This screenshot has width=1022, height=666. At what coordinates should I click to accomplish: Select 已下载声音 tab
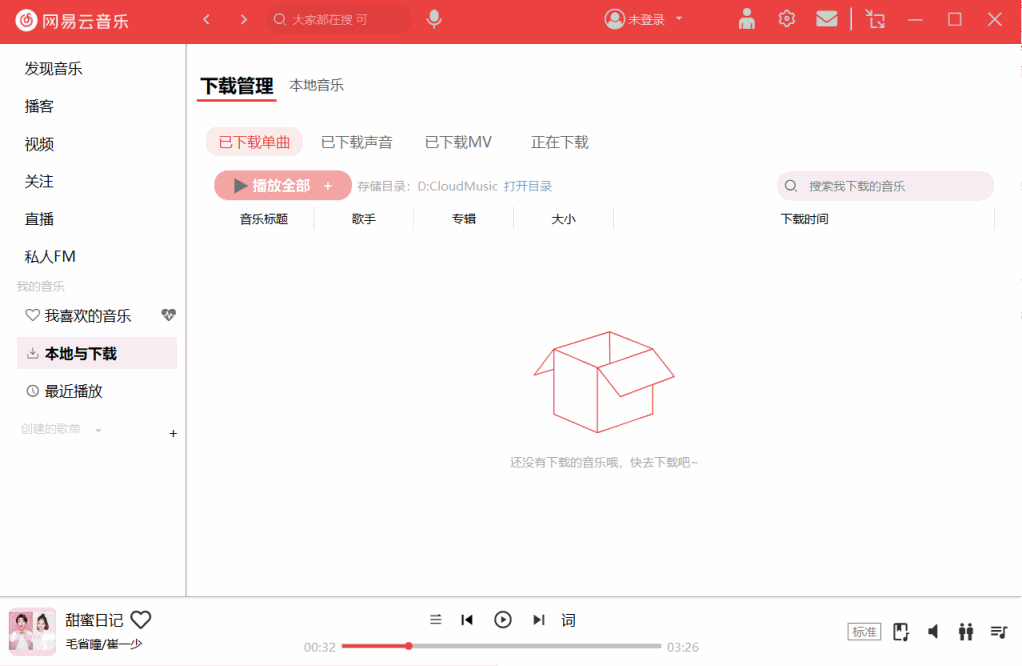[357, 142]
